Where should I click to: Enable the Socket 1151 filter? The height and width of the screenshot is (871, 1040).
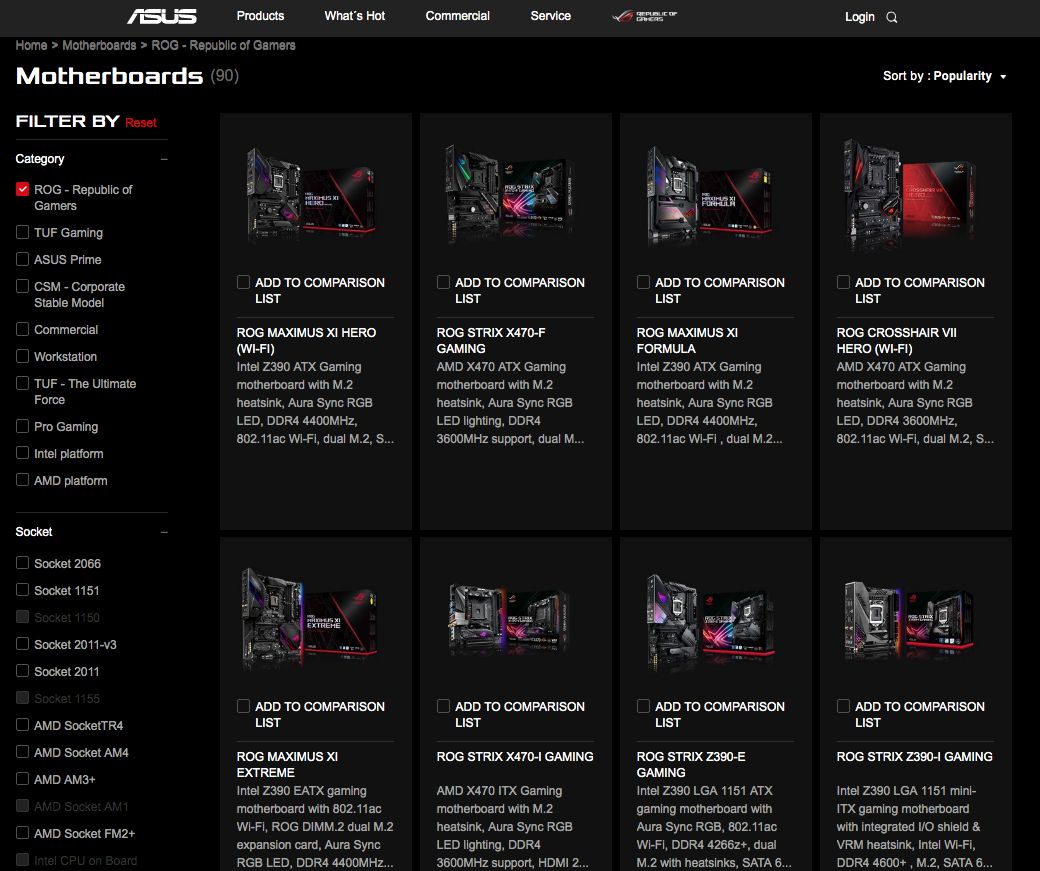click(x=23, y=590)
